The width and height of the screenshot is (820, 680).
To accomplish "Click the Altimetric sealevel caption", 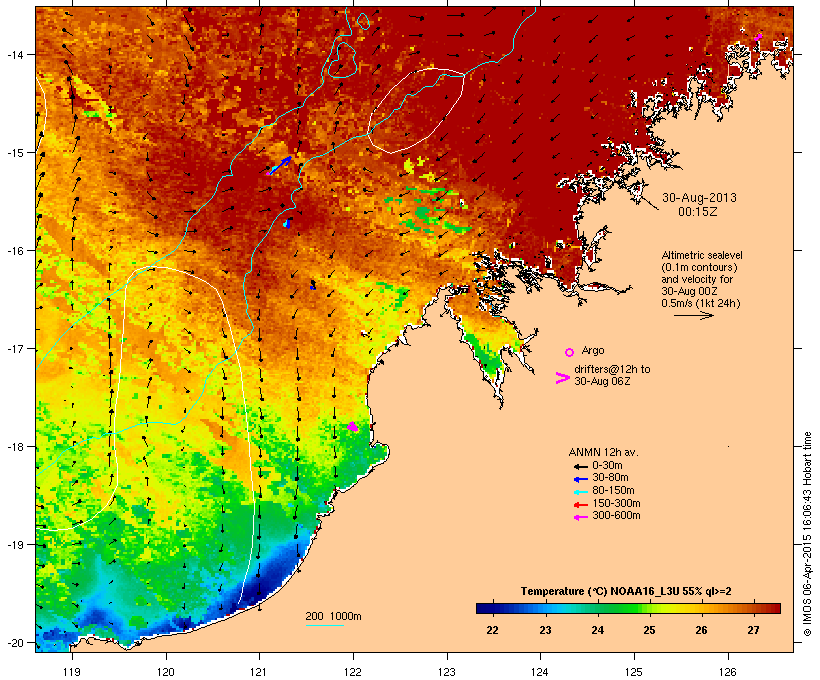I will [702, 255].
